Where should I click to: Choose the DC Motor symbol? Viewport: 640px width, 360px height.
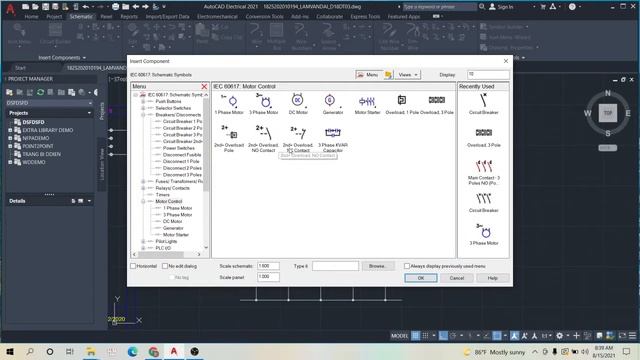(x=298, y=104)
